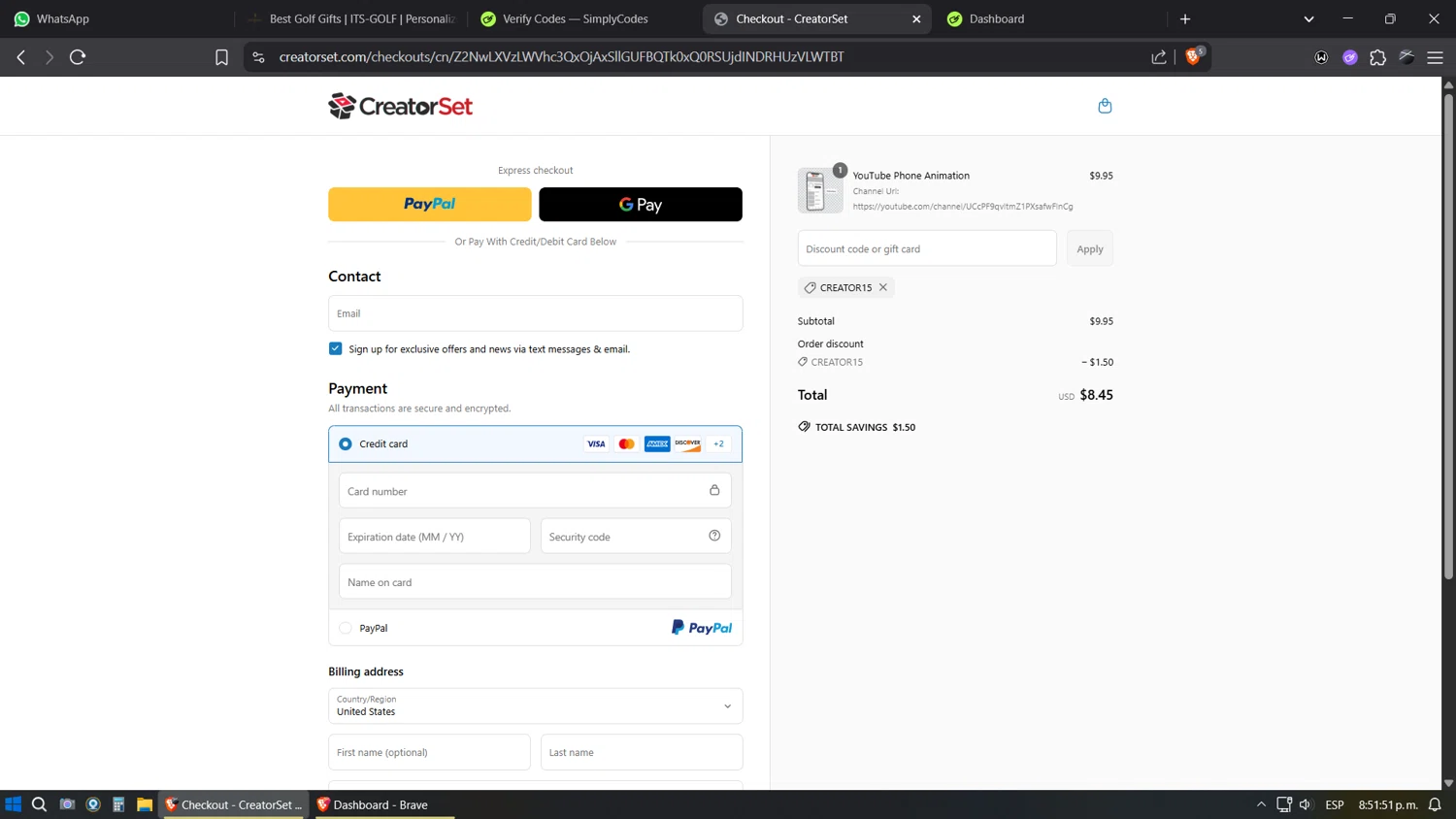
Task: Remove the CREATOR15 discount tag
Action: [x=883, y=287]
